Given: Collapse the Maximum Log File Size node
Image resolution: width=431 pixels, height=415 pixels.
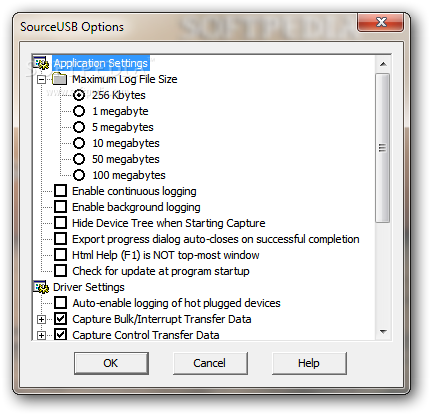Looking at the screenshot, I should point(41,79).
